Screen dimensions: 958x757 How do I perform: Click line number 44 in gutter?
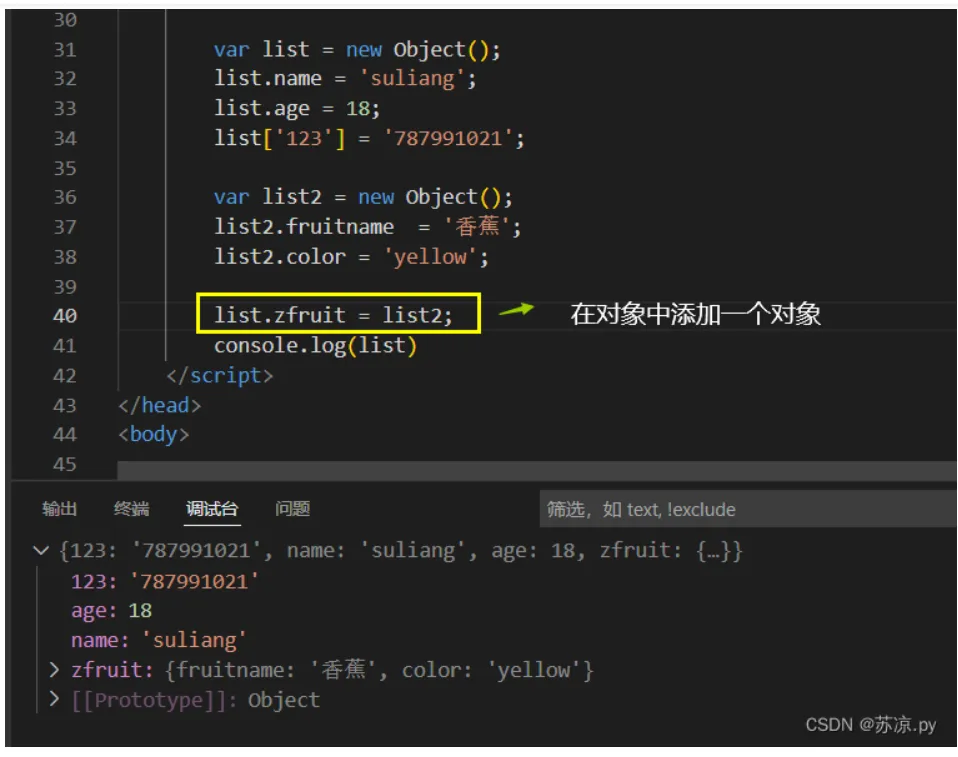[x=65, y=434]
